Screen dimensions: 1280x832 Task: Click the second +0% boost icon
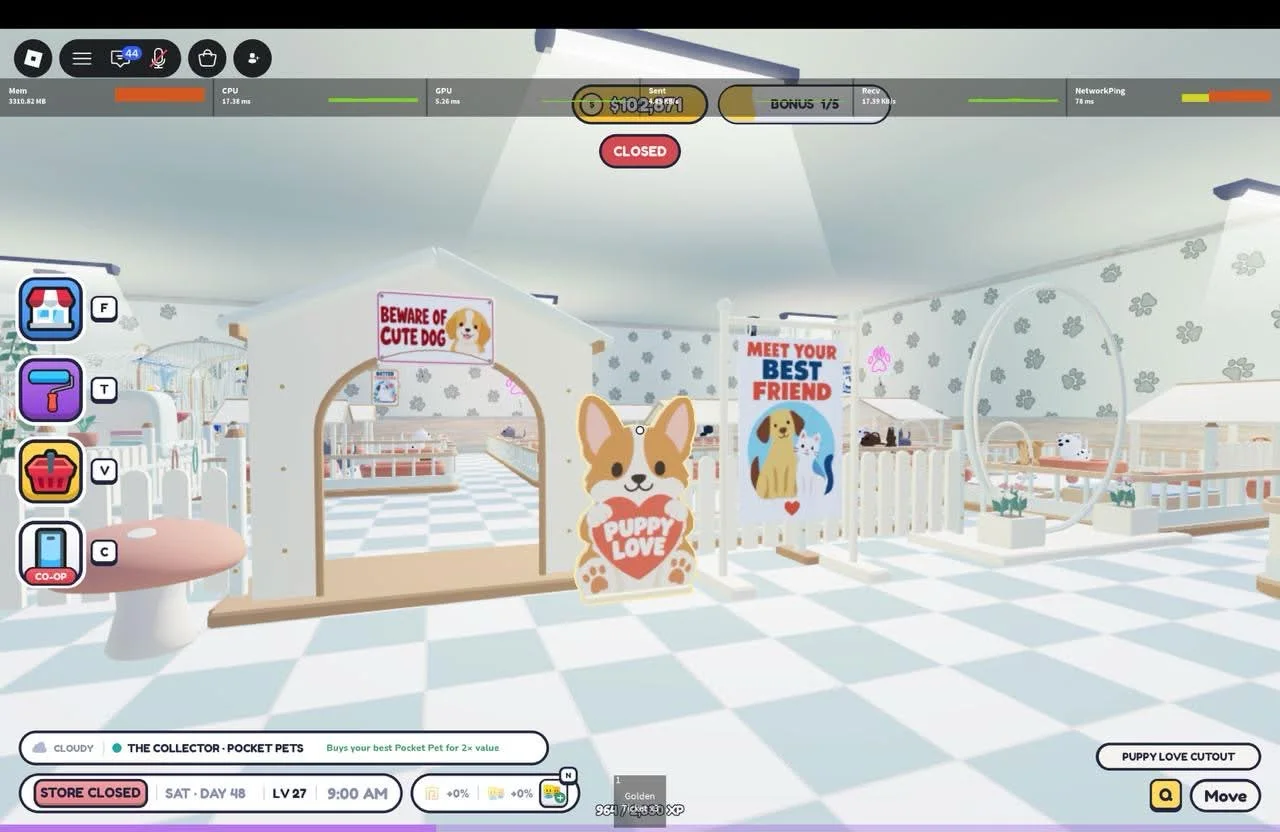(x=496, y=793)
